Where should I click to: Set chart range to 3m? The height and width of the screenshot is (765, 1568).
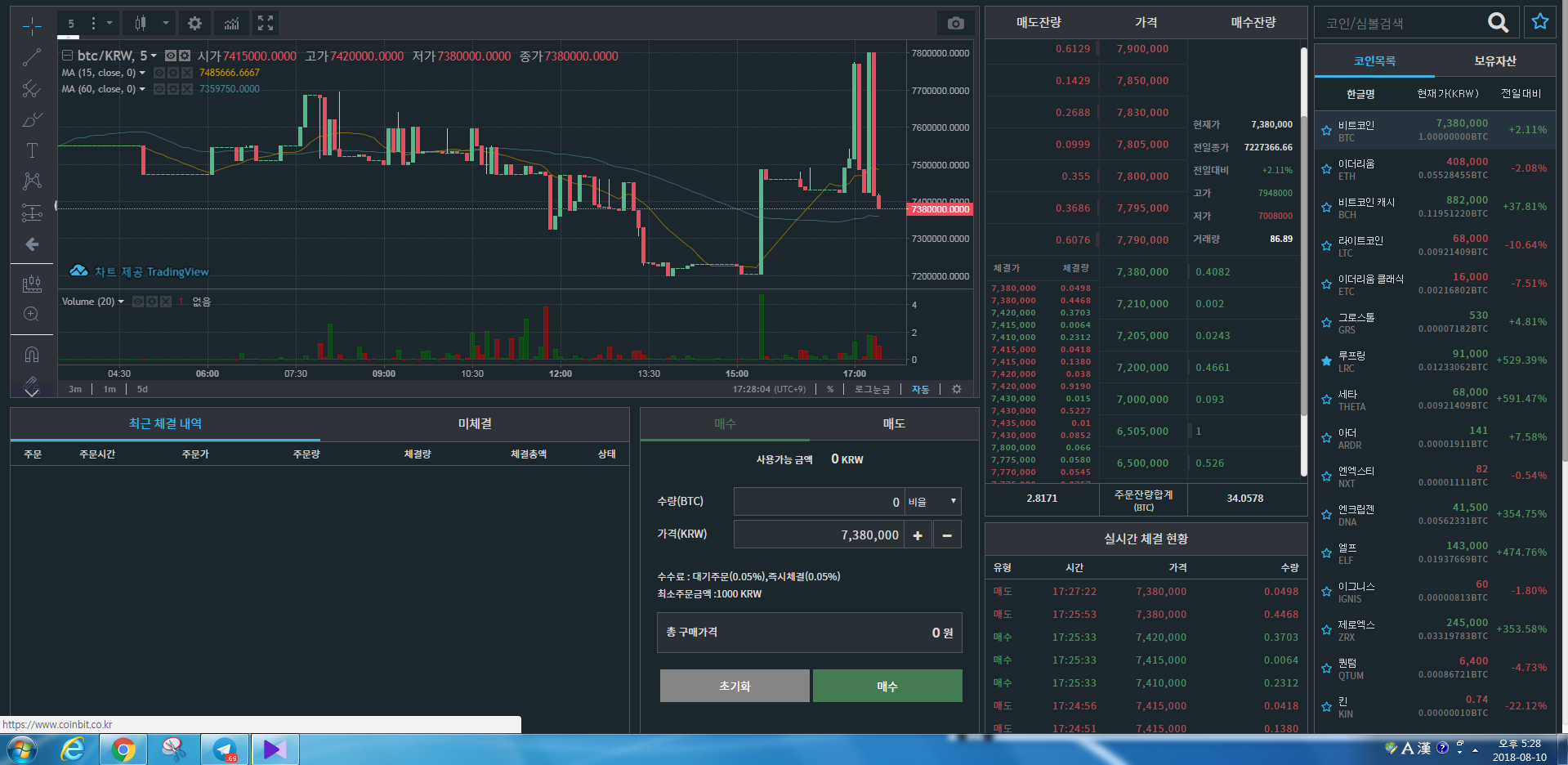[75, 389]
